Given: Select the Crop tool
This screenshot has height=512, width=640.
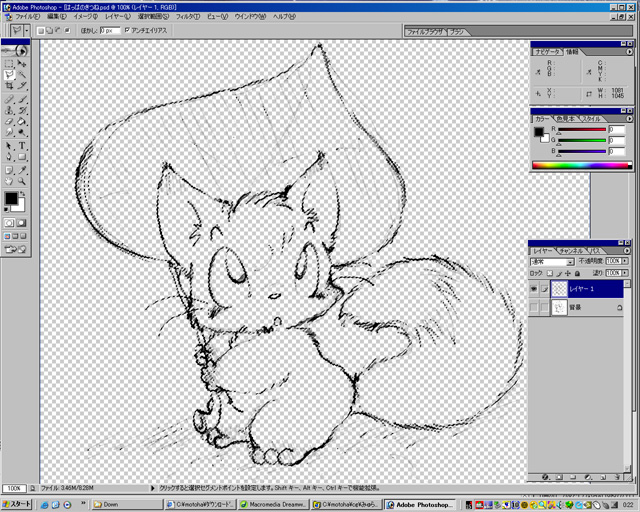Looking at the screenshot, I should click(x=9, y=86).
